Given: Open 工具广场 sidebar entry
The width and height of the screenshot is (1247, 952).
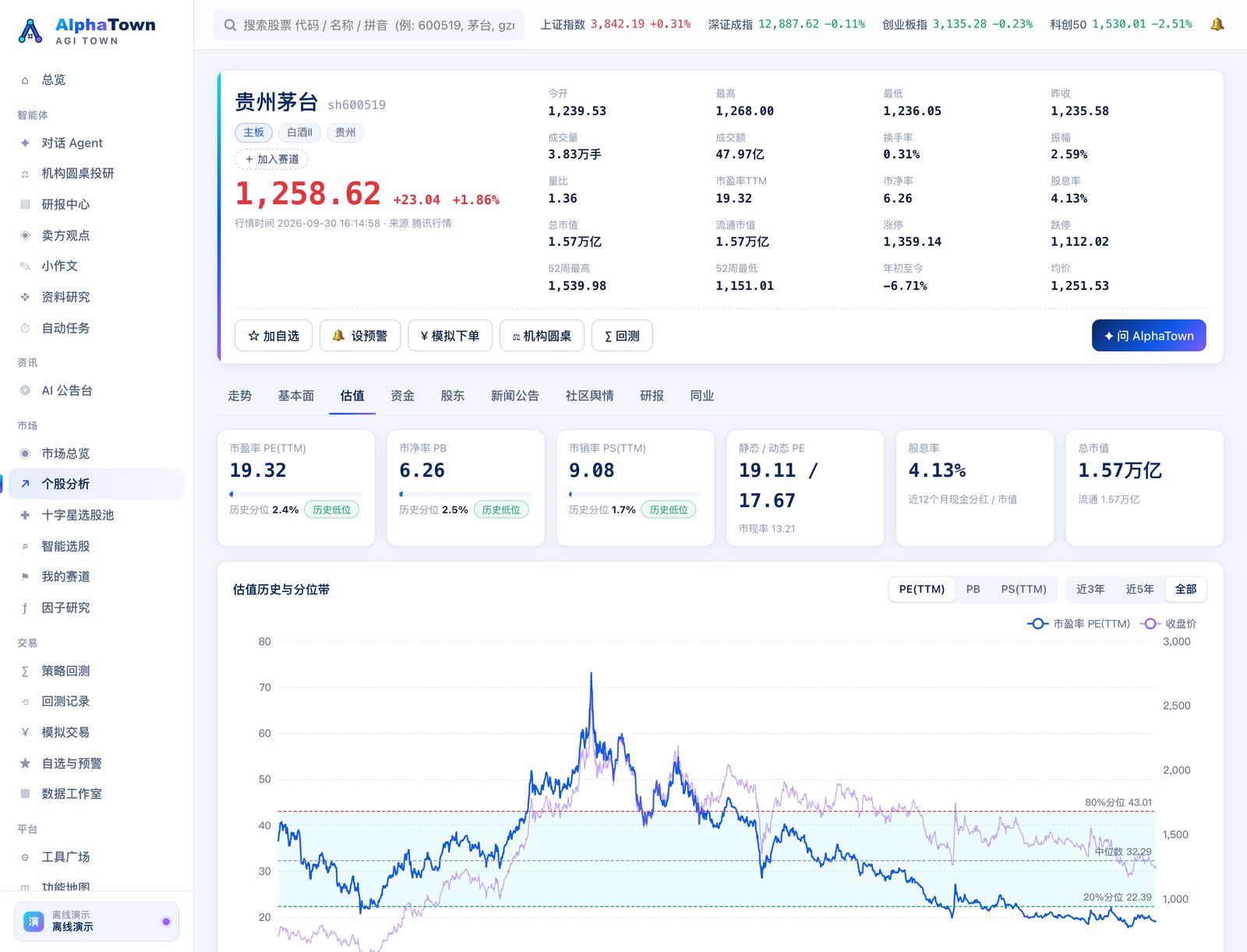Looking at the screenshot, I should (97, 857).
